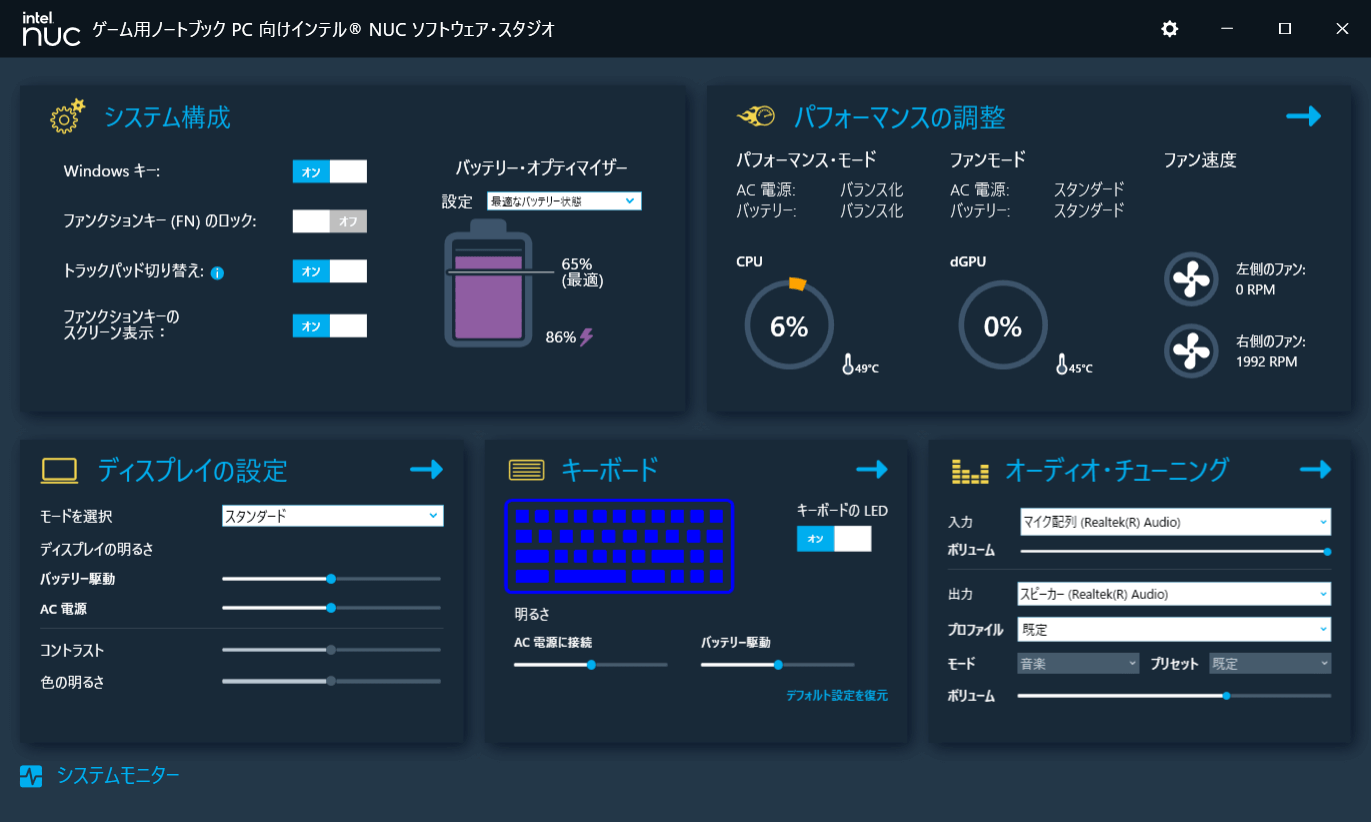Open performance tuning details arrow
Image resolution: width=1371 pixels, height=822 pixels.
tap(1304, 116)
